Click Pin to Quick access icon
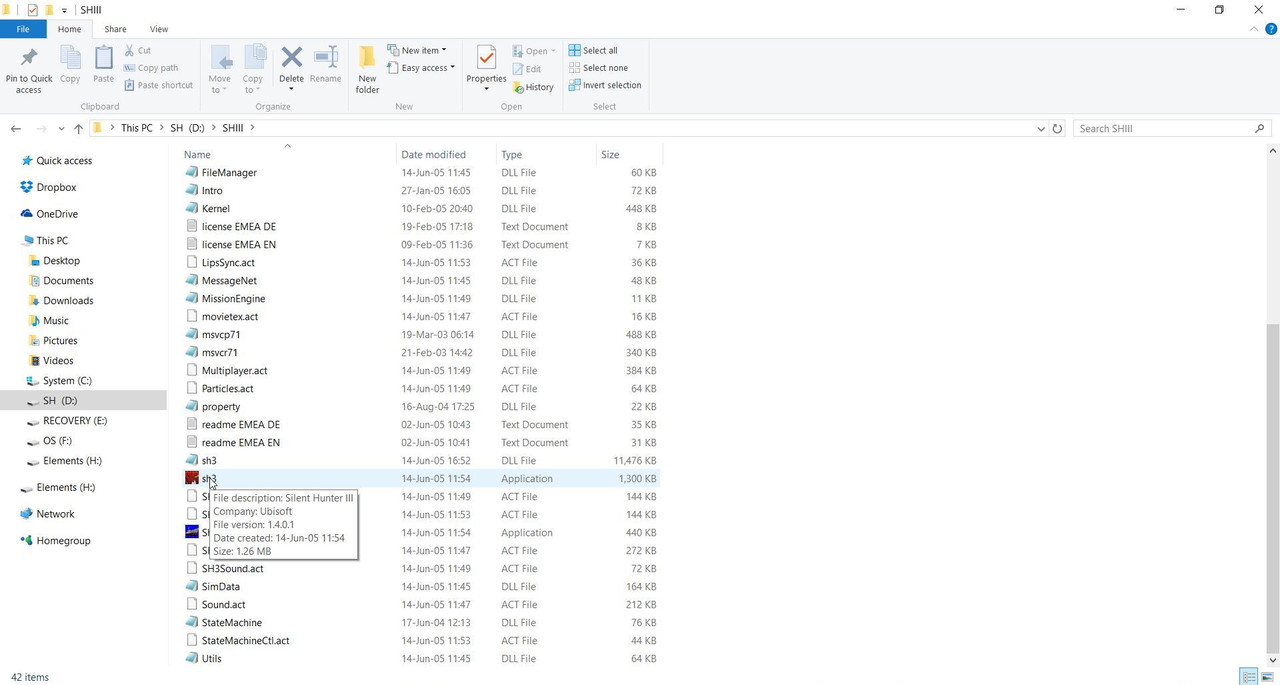Viewport: 1280px width, 685px height. [29, 58]
